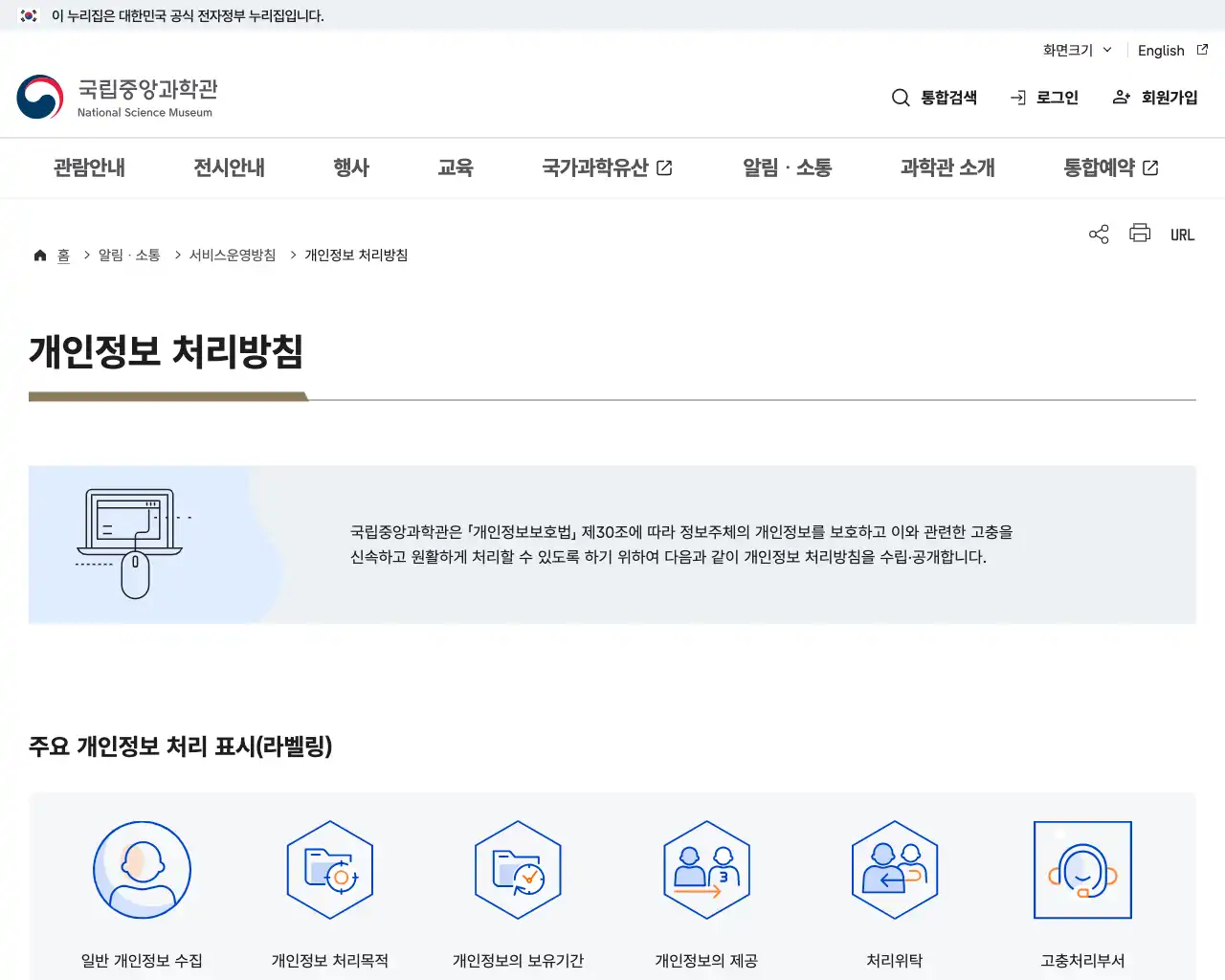
Task: Click the share icon above the breadcrumb
Action: (1098, 233)
